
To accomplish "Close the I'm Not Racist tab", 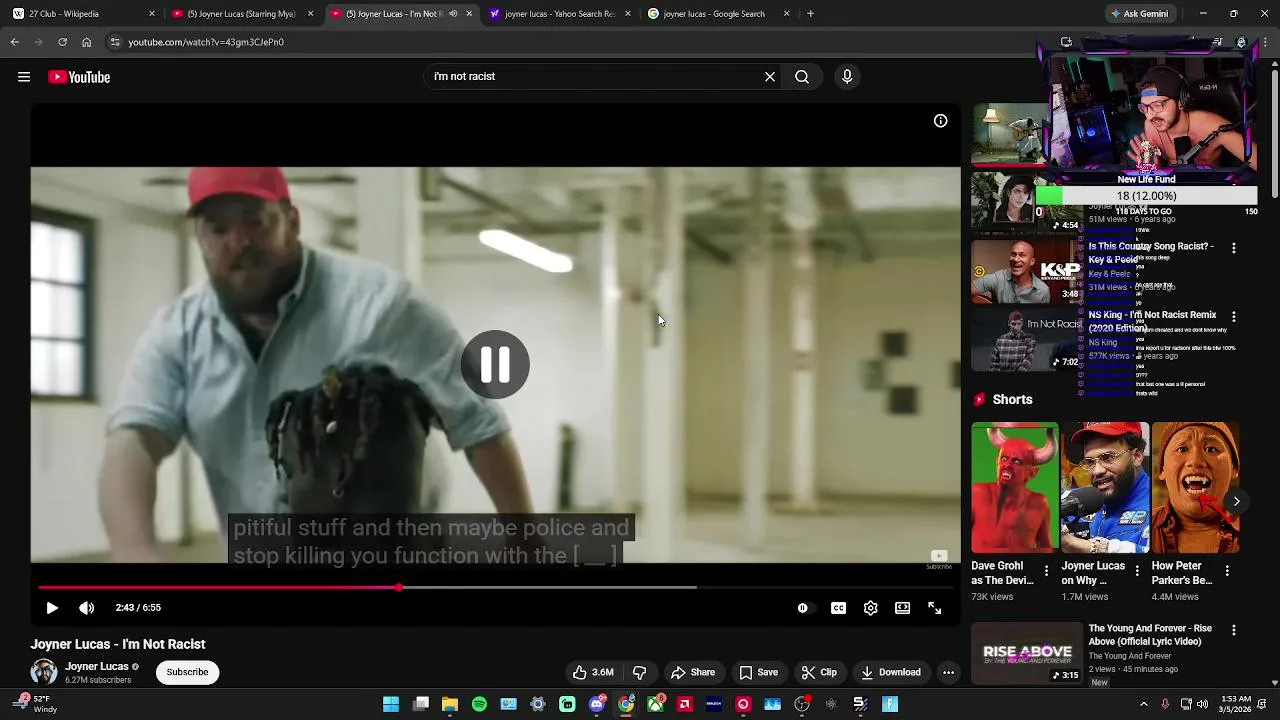I will [469, 14].
